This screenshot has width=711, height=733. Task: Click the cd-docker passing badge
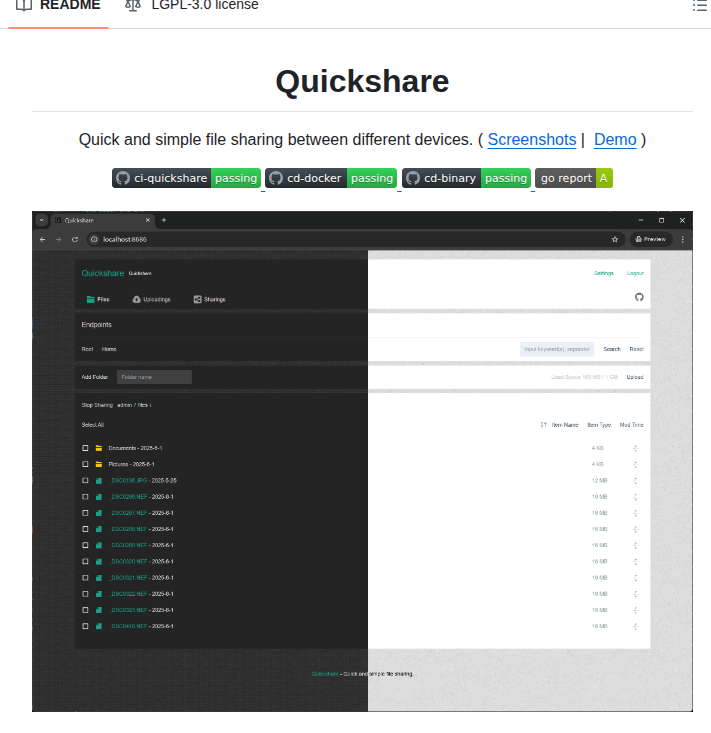click(331, 178)
